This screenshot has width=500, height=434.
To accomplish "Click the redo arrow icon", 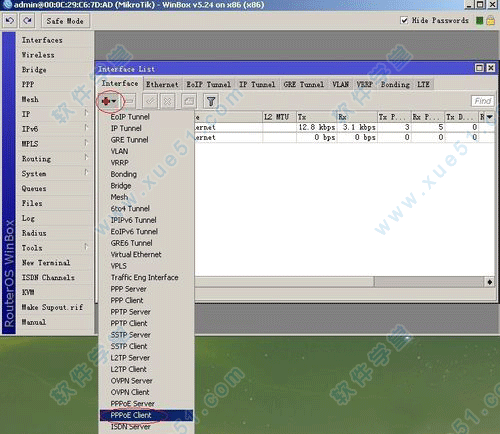I will pos(27,21).
